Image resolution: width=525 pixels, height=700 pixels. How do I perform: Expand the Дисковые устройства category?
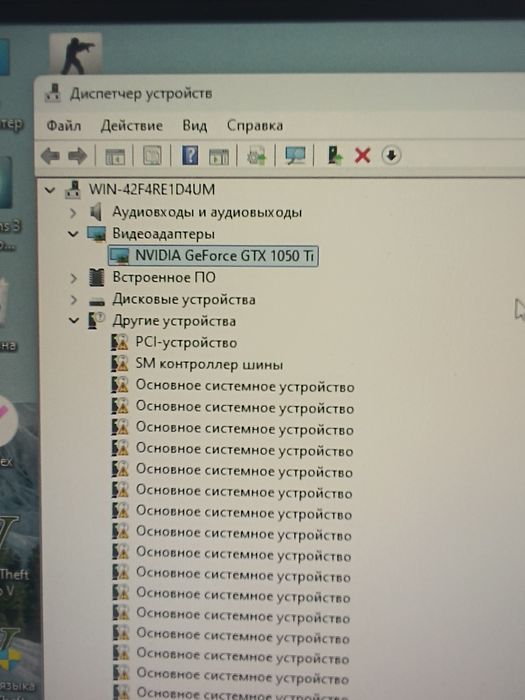[x=74, y=300]
